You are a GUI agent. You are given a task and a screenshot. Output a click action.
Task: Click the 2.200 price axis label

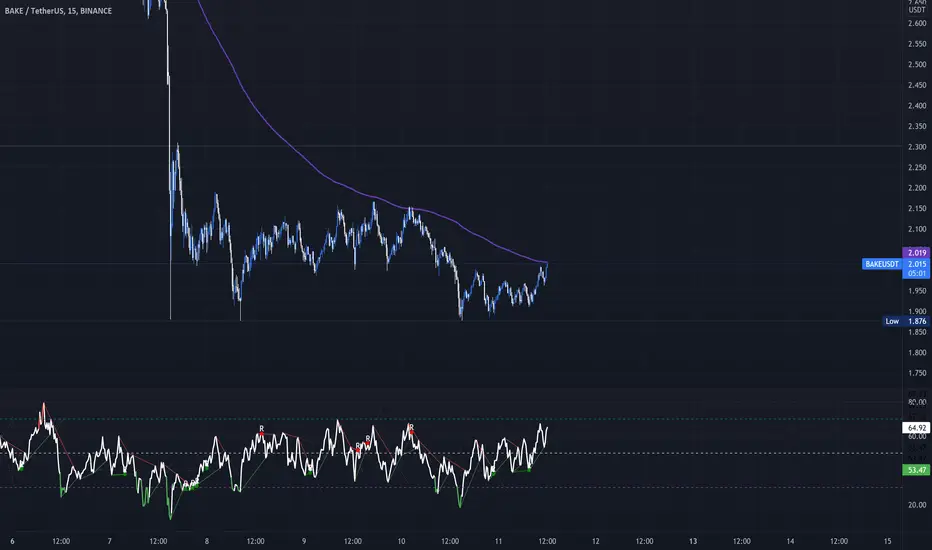[917, 187]
